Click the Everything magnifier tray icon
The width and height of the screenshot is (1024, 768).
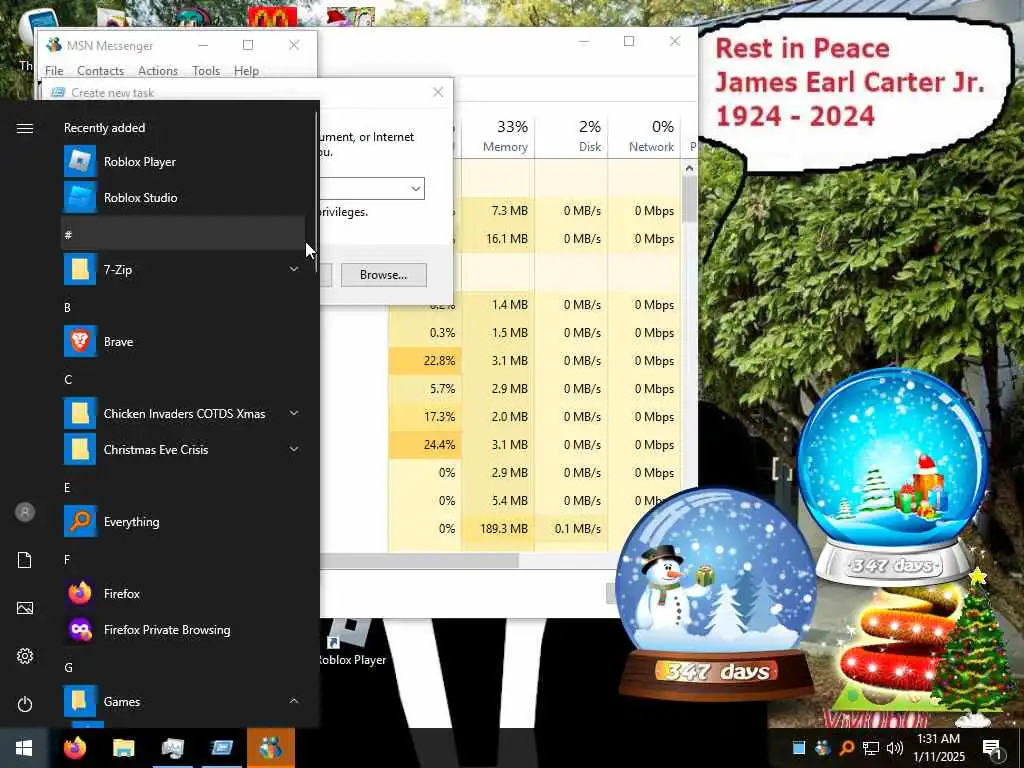[x=846, y=748]
